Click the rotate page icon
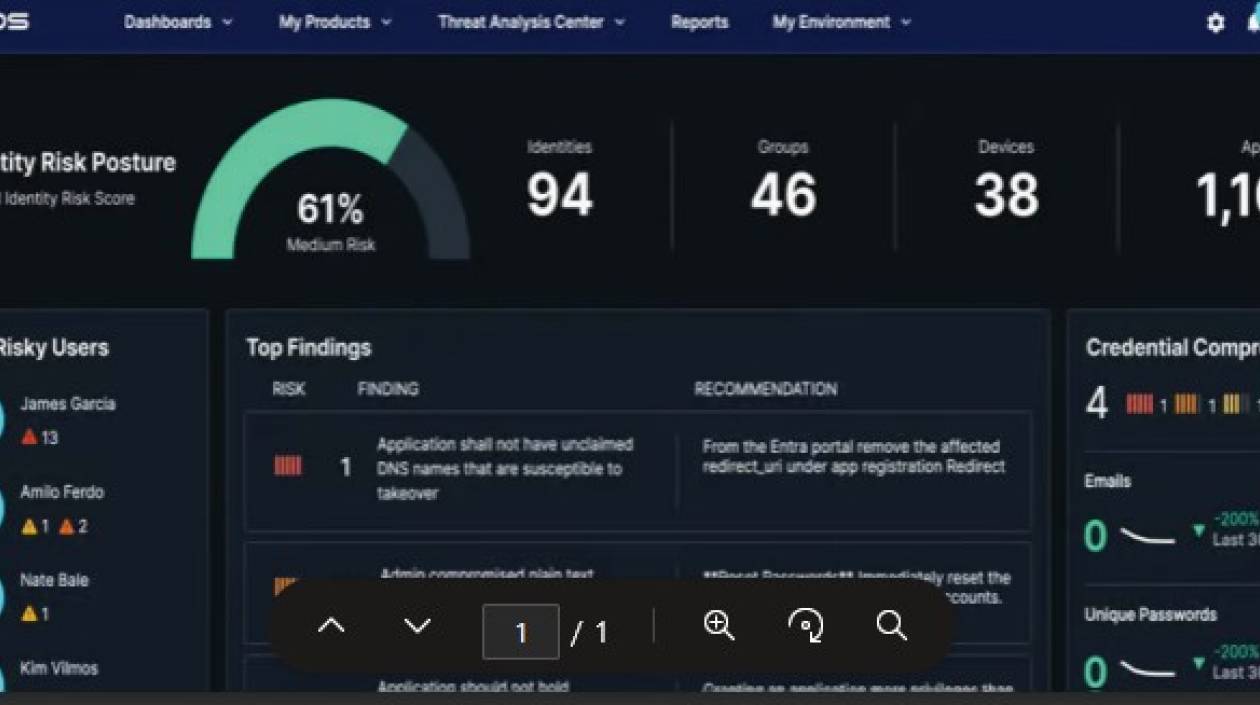 pos(804,626)
